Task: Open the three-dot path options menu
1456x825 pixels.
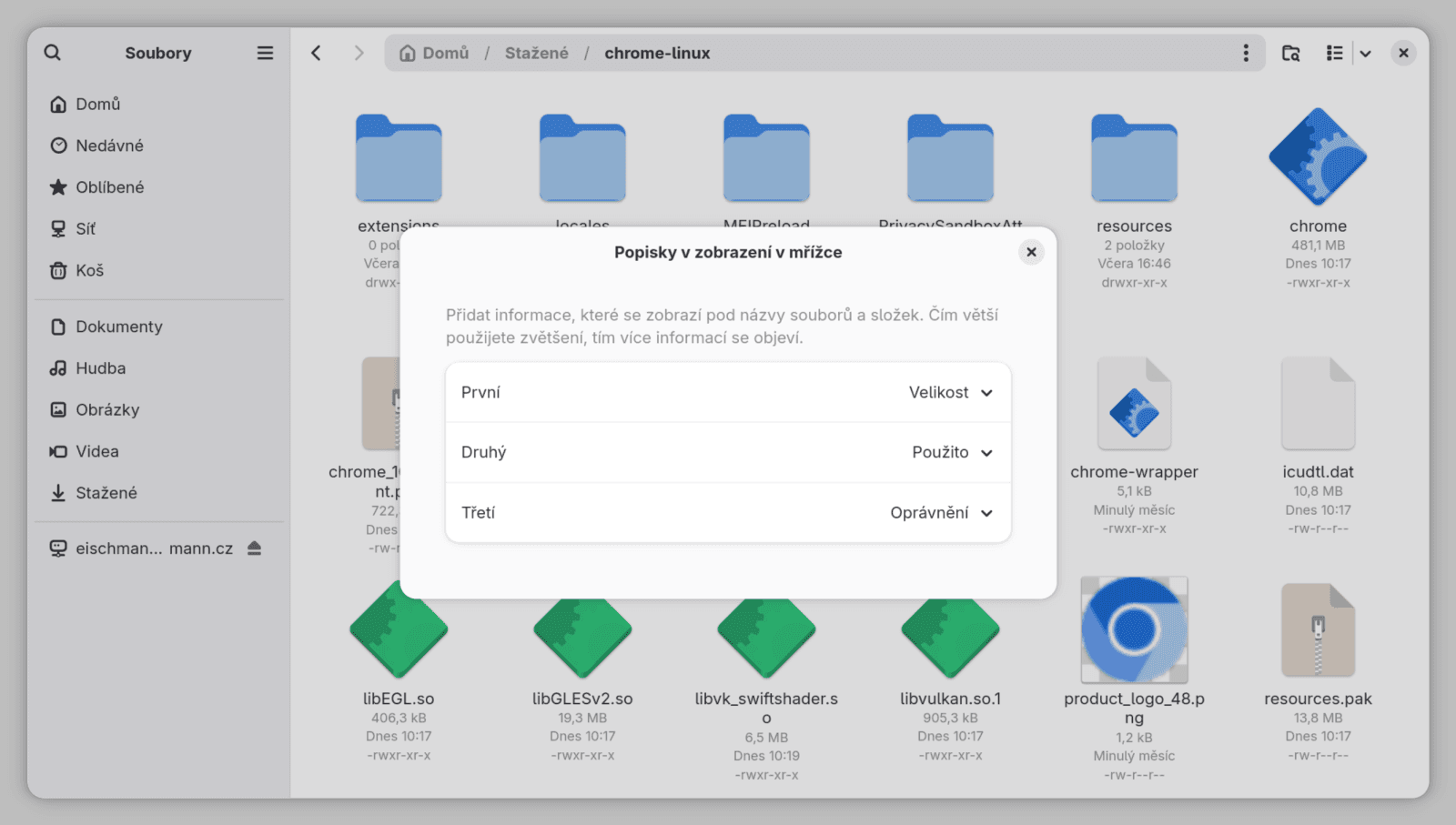Action: click(1246, 53)
